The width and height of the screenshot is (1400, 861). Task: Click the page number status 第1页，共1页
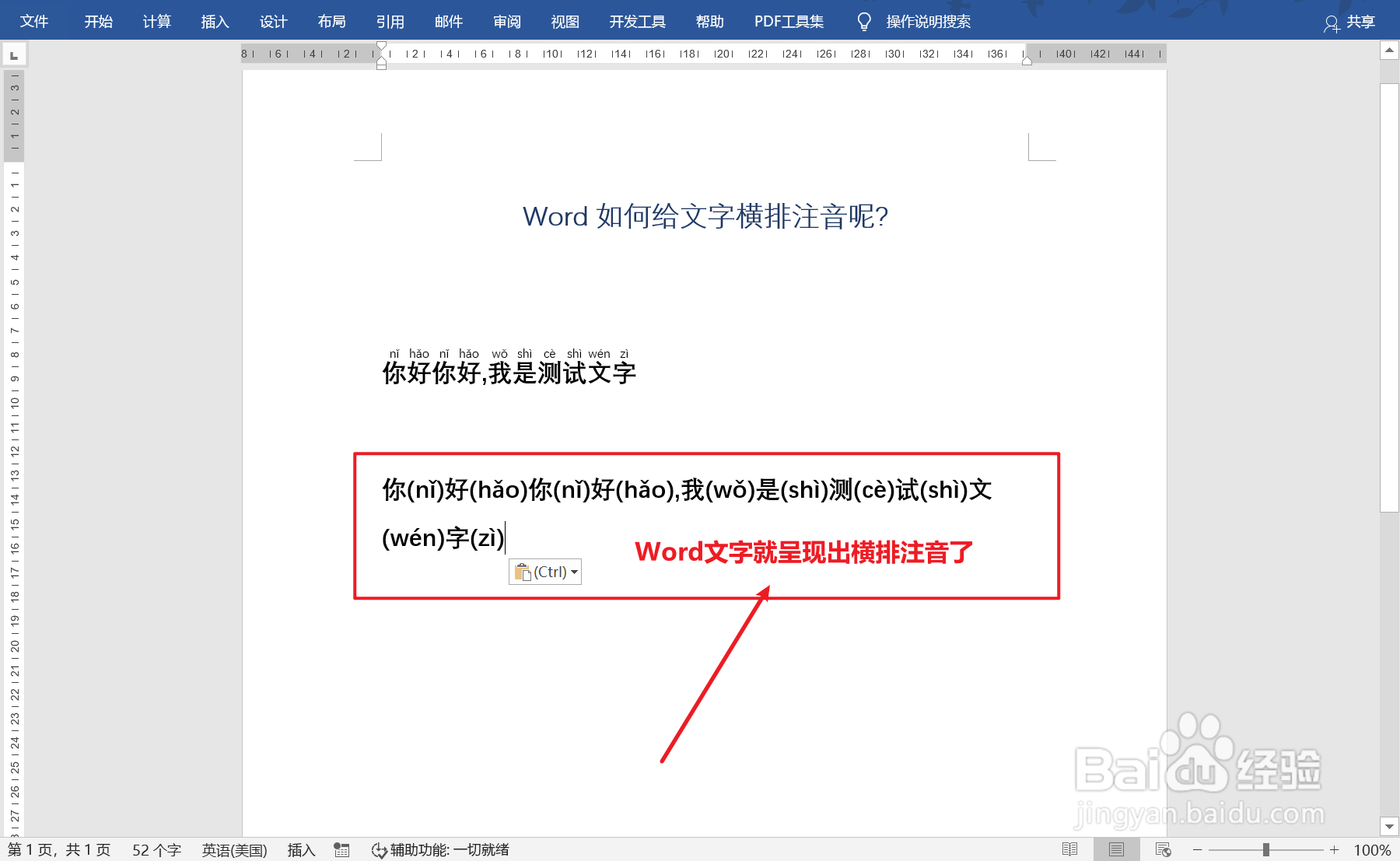point(59,850)
